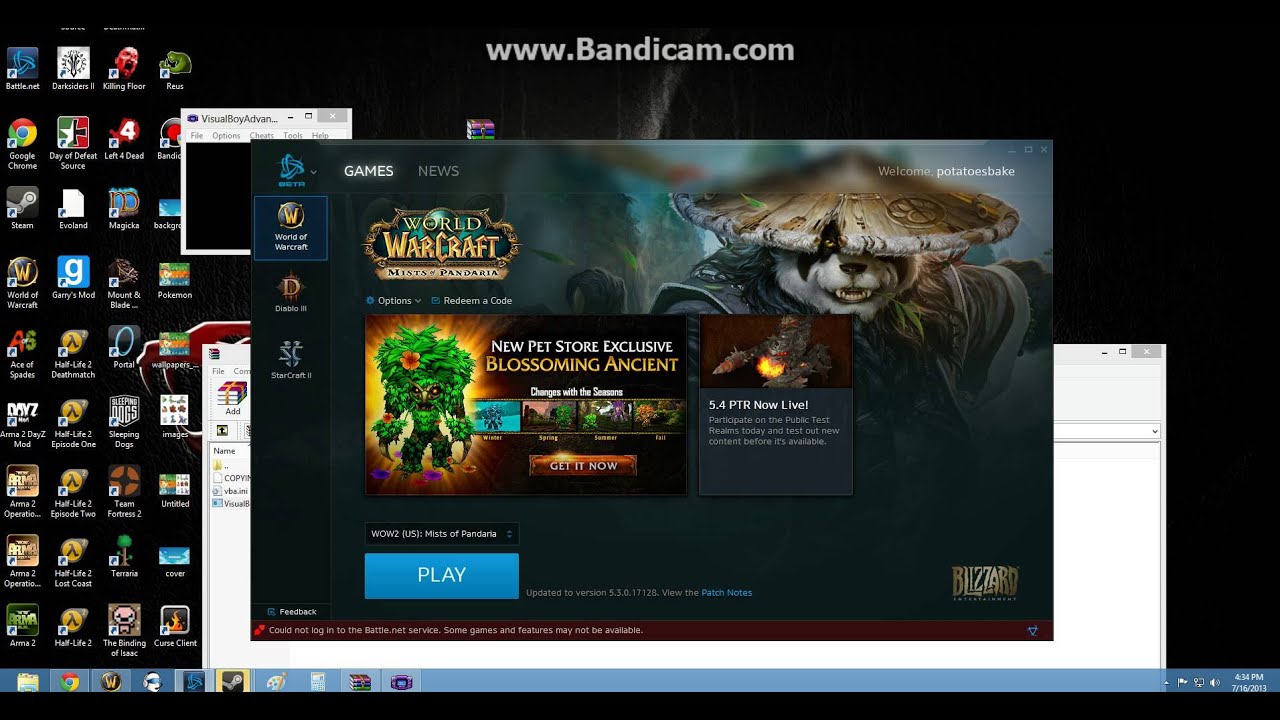Open the dropdown in the background right-side window
1280x720 pixels.
(x=1154, y=431)
